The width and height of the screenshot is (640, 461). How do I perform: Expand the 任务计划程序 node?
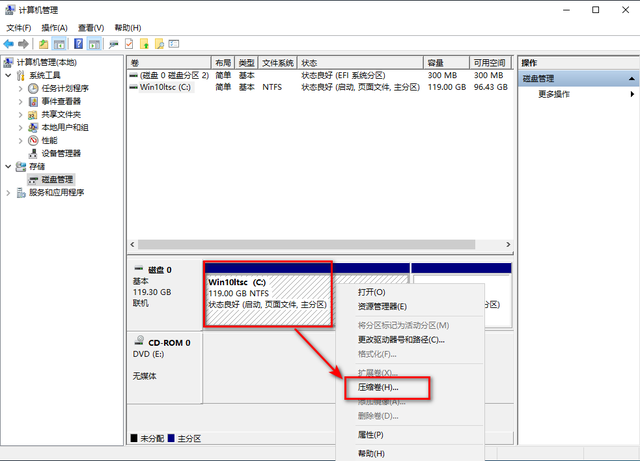coord(20,88)
